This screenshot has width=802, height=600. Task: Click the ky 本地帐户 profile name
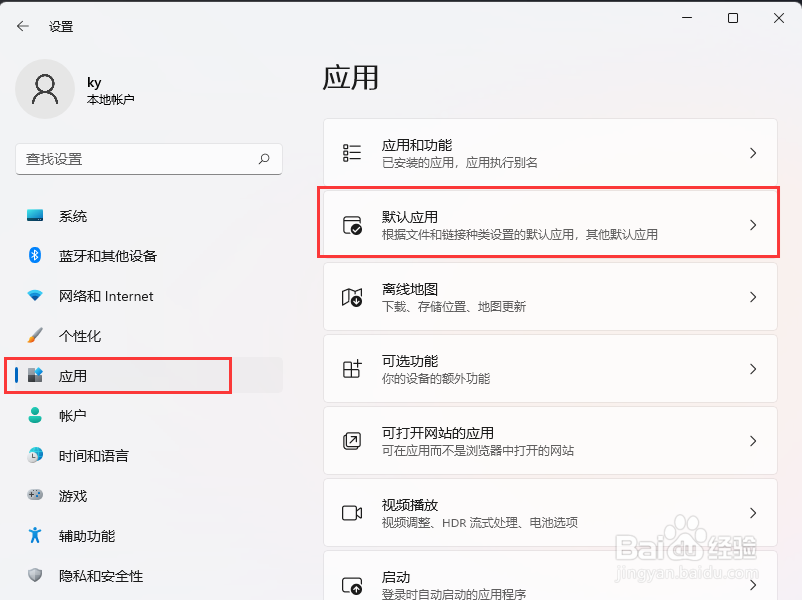pyautogui.click(x=110, y=91)
